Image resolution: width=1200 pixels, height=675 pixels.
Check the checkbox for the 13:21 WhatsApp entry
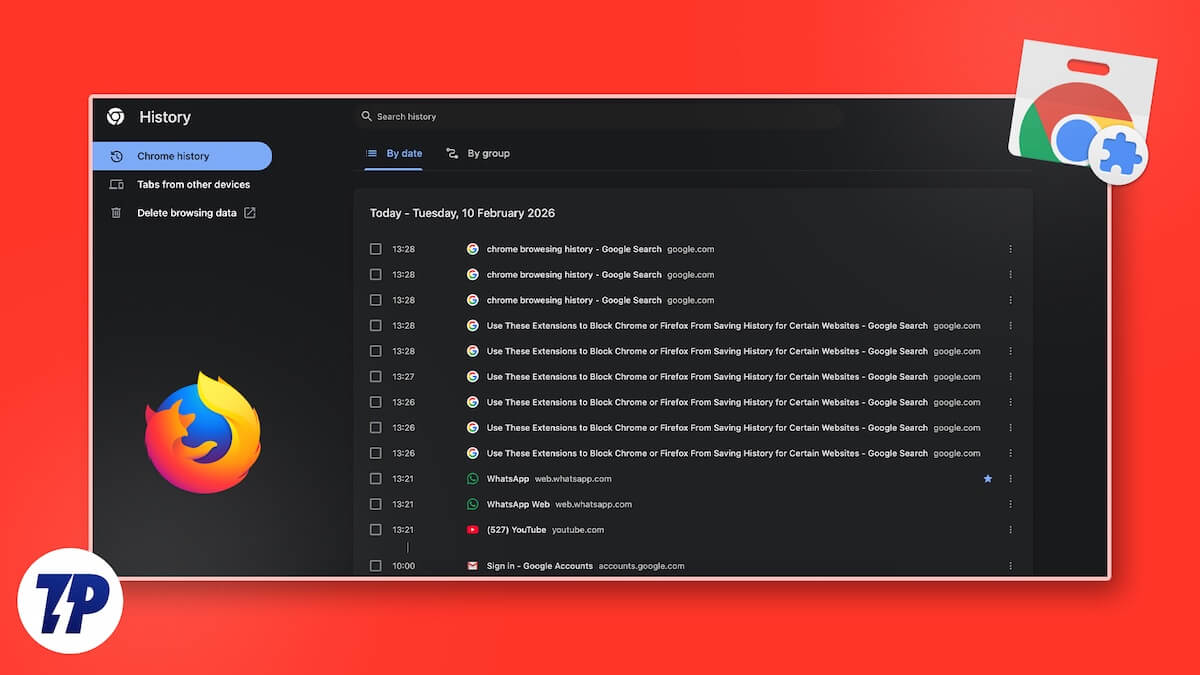click(x=376, y=479)
